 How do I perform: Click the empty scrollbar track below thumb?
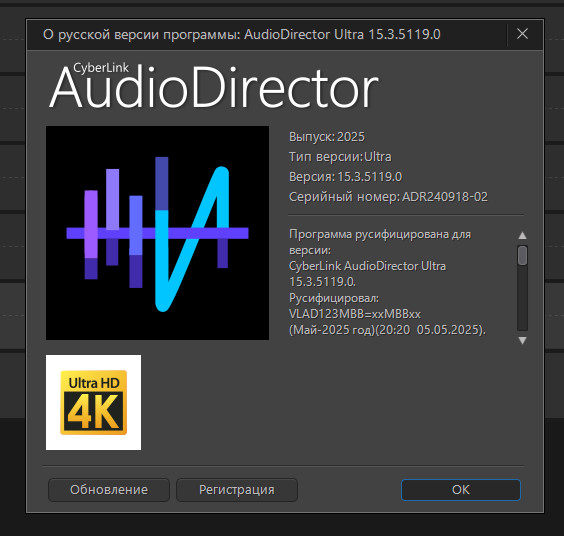click(522, 298)
